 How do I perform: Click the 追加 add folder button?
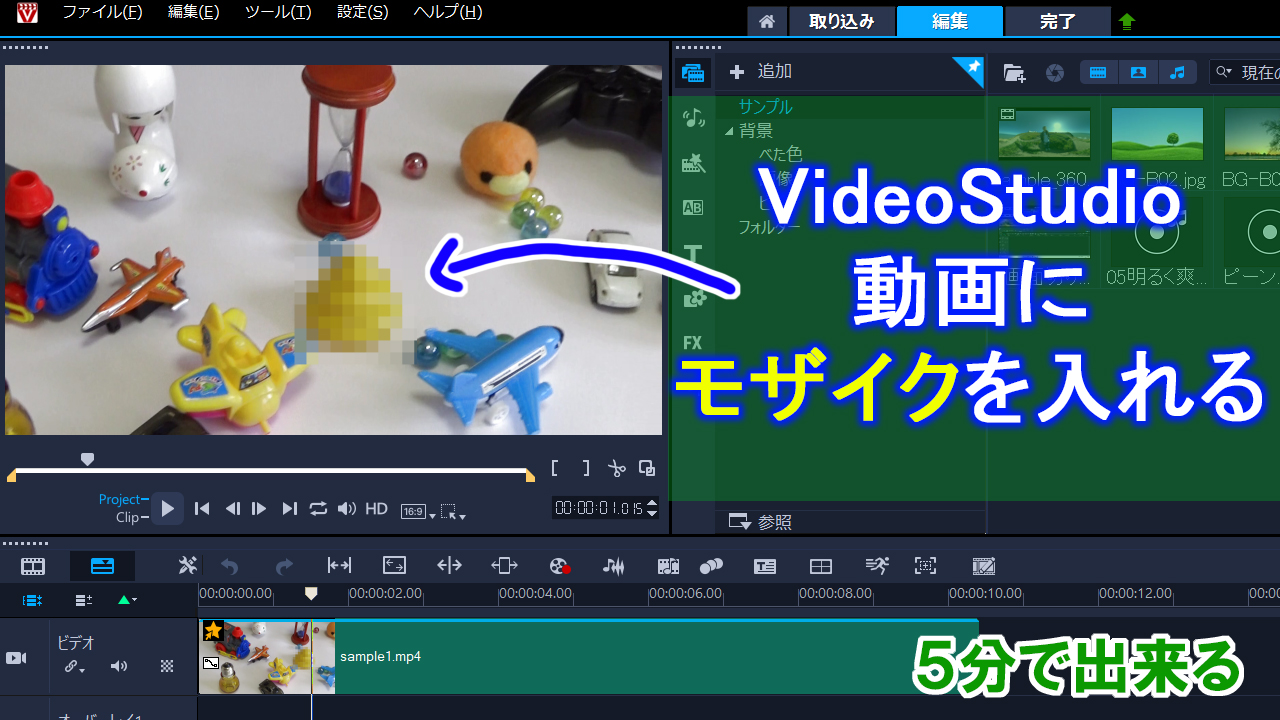tap(761, 71)
